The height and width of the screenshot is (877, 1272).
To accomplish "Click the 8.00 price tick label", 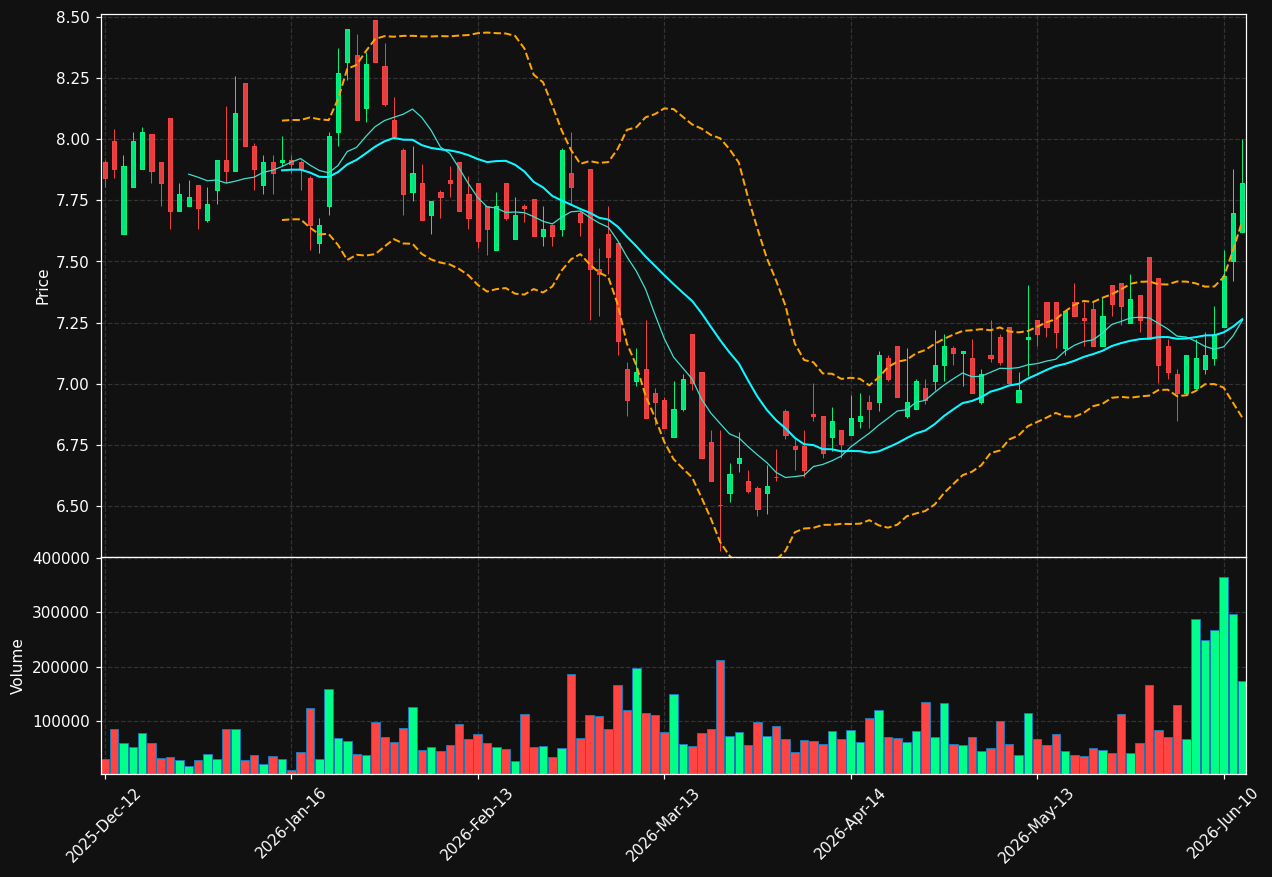I will (73, 139).
